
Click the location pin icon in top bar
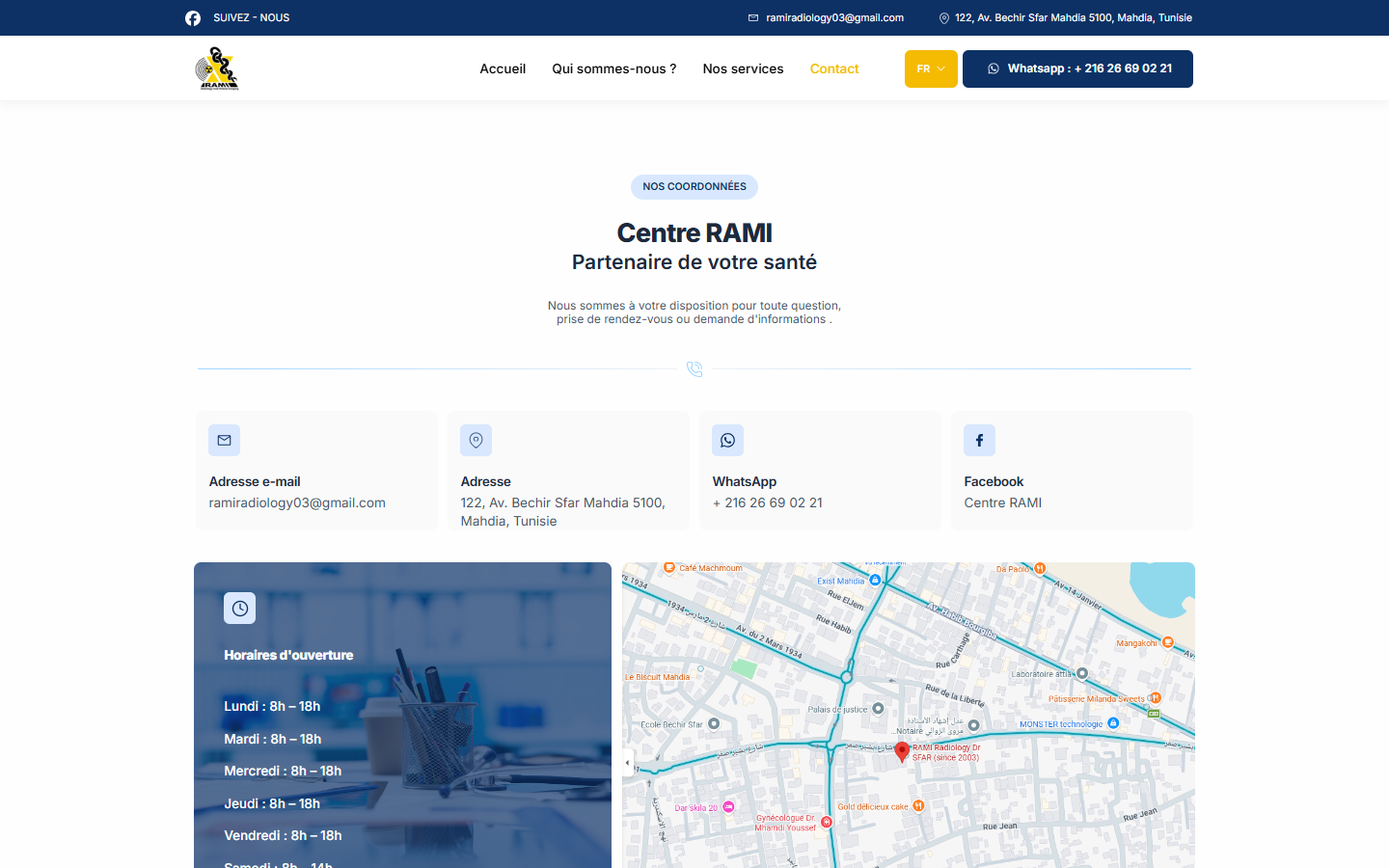[943, 17]
